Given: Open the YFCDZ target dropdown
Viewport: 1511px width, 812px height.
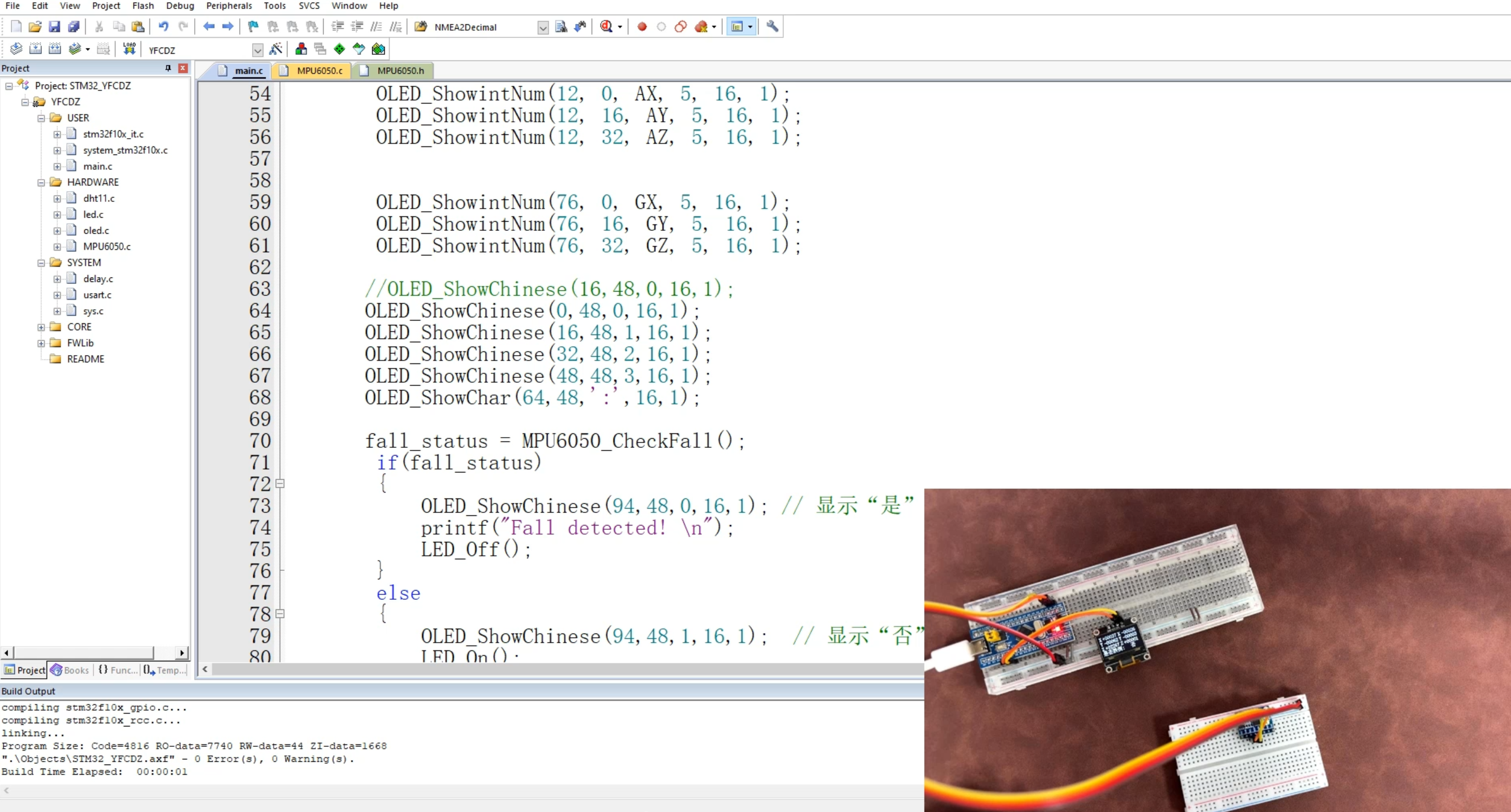Looking at the screenshot, I should (x=257, y=50).
